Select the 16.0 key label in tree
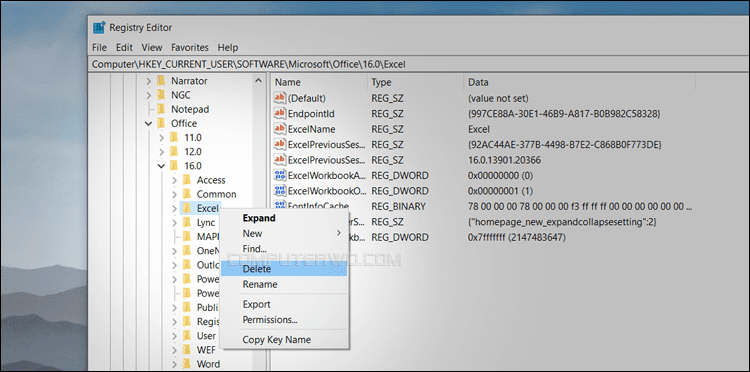 tap(193, 166)
